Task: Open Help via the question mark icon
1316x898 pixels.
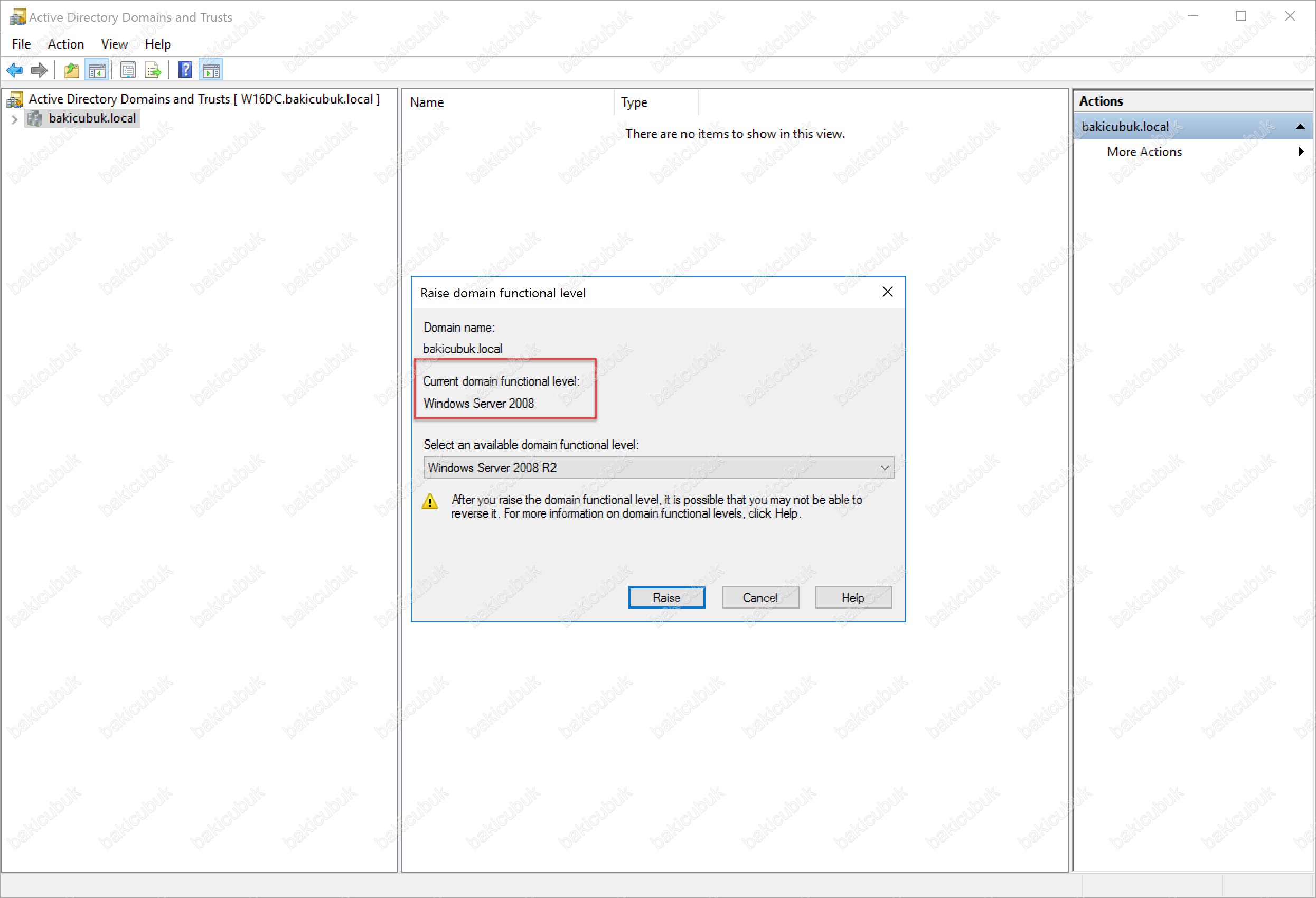Action: [x=185, y=70]
